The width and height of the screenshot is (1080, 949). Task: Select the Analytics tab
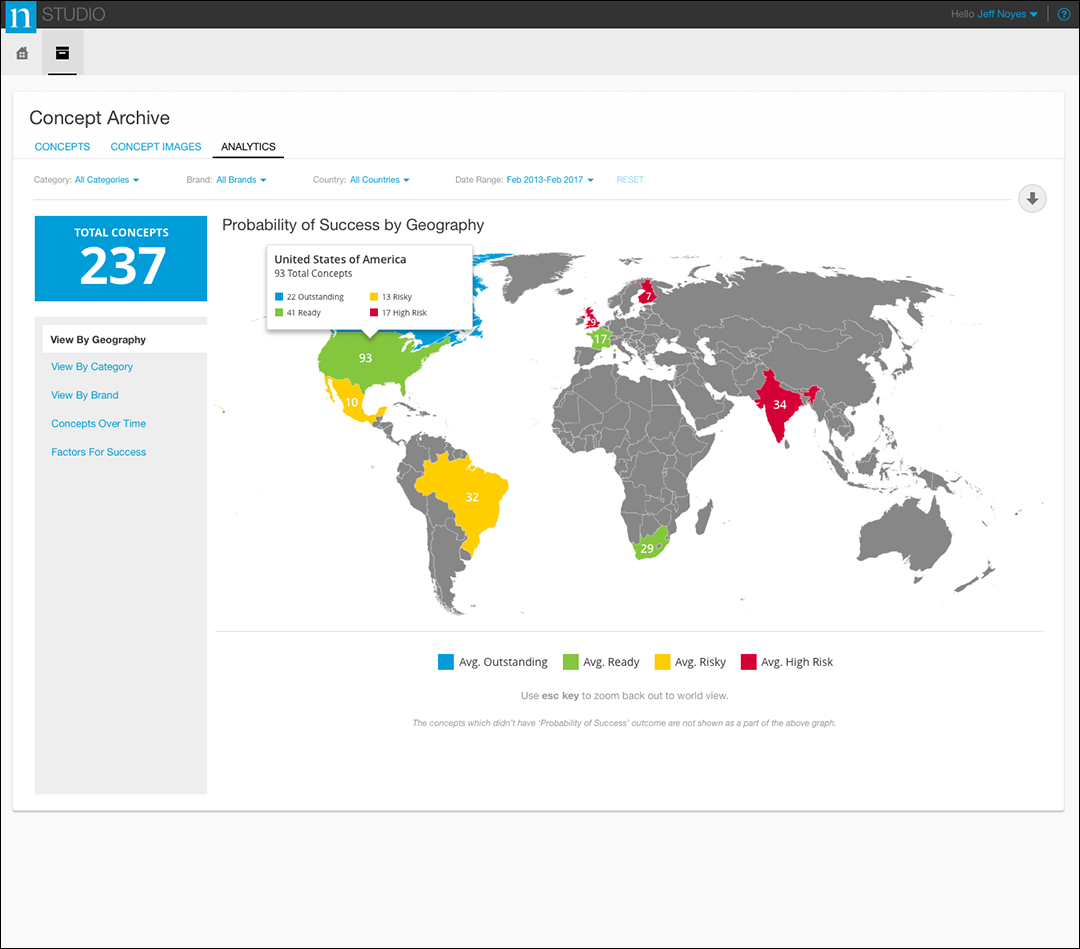pos(248,147)
